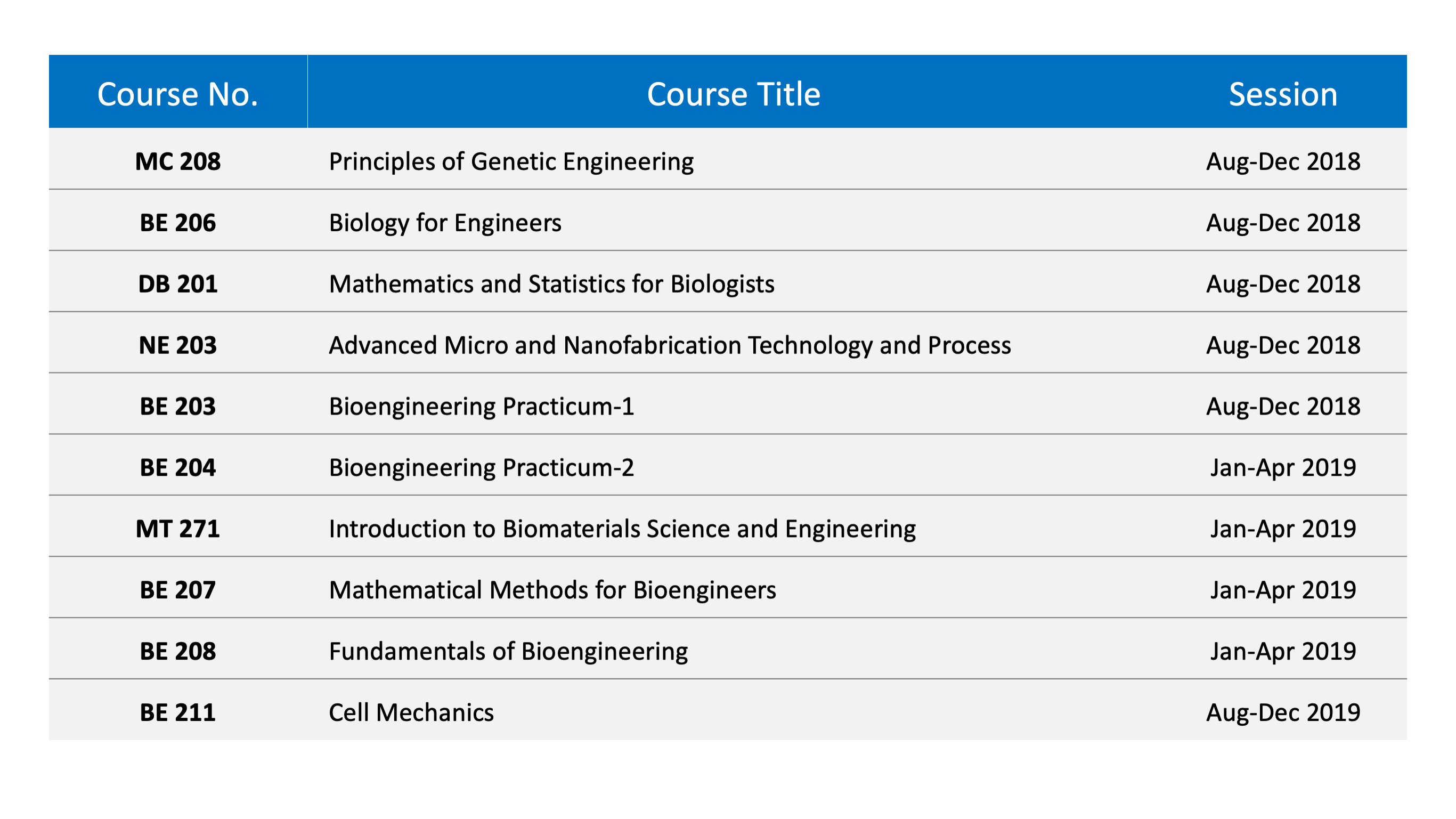The width and height of the screenshot is (1456, 819).
Task: Select the BE 206 course number
Action: tap(177, 223)
